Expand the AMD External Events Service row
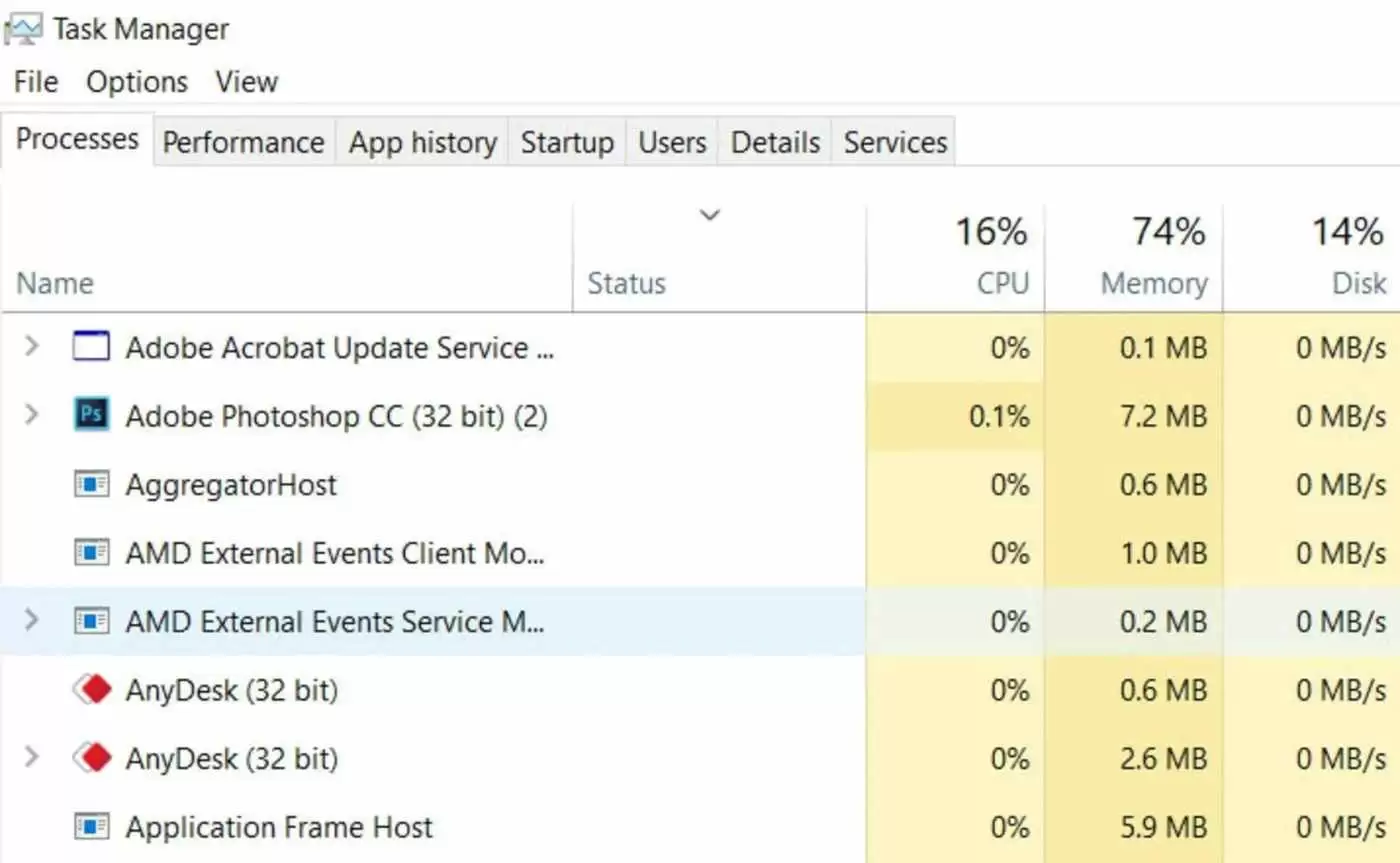The width and height of the screenshot is (1400, 863). pyautogui.click(x=32, y=621)
